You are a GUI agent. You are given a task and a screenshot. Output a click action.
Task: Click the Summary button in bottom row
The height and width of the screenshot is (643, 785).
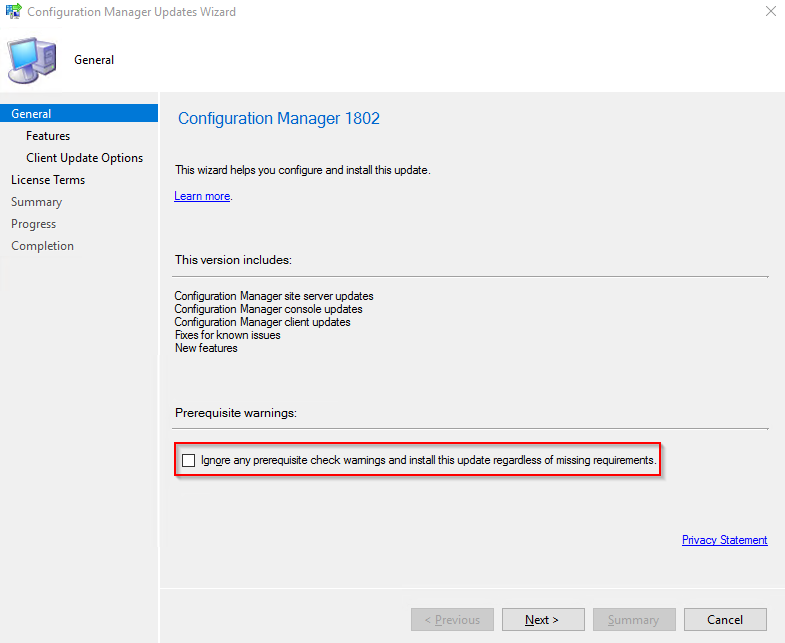coord(634,619)
